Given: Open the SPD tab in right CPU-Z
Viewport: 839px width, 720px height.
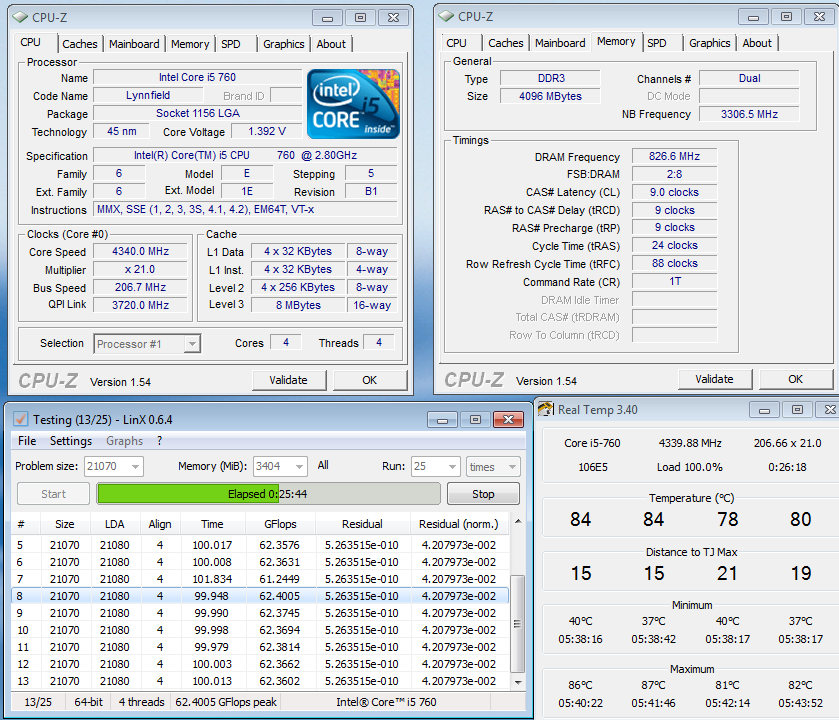Looking at the screenshot, I should pos(657,43).
